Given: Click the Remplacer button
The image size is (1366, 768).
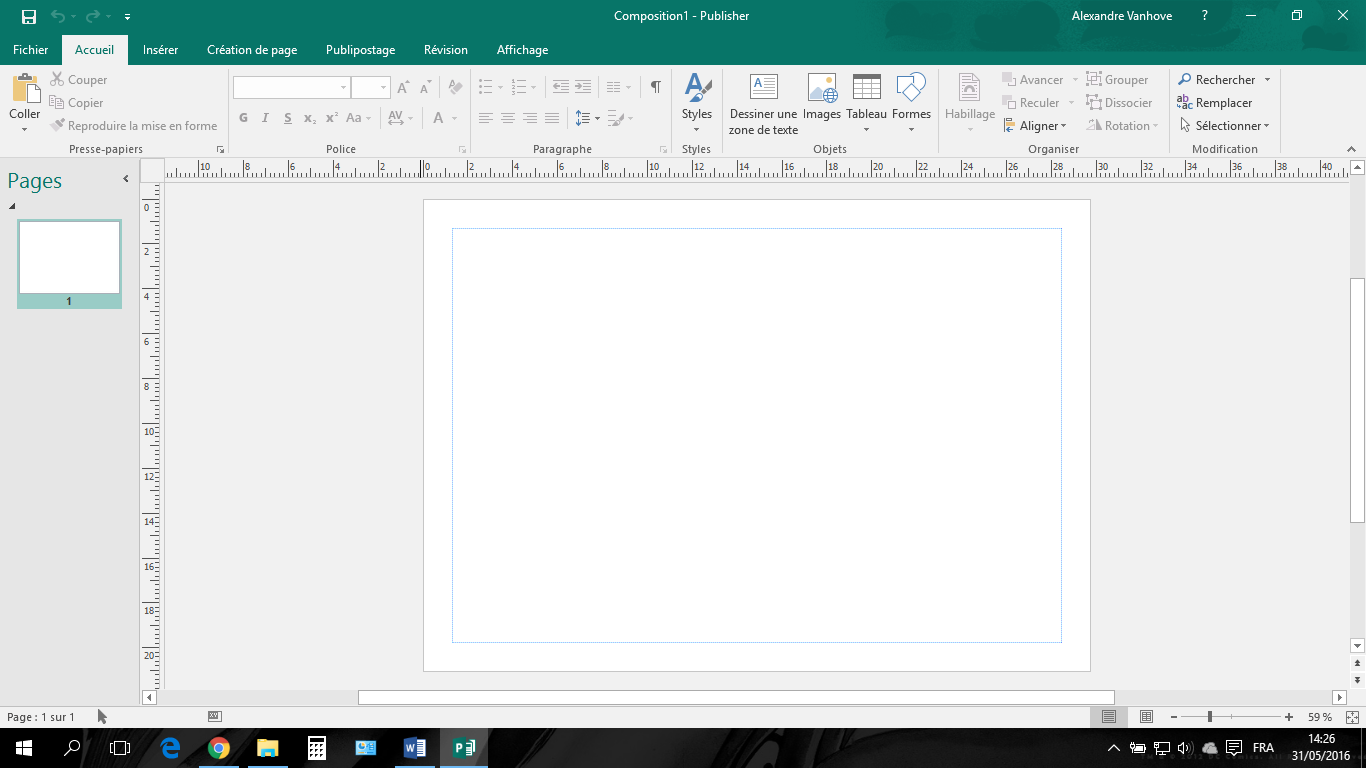Looking at the screenshot, I should [x=1215, y=103].
